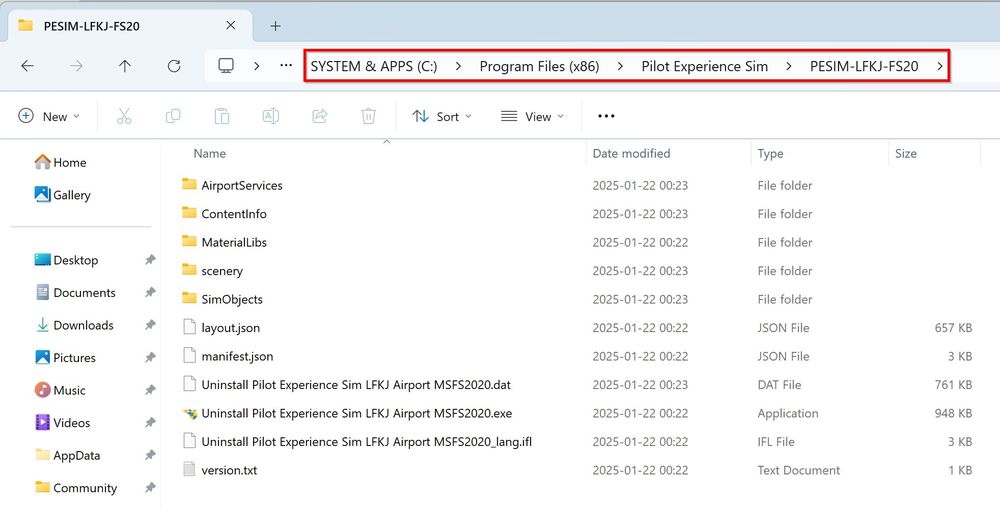Open Videos quick access item
The height and width of the screenshot is (508, 1000).
tap(62, 423)
